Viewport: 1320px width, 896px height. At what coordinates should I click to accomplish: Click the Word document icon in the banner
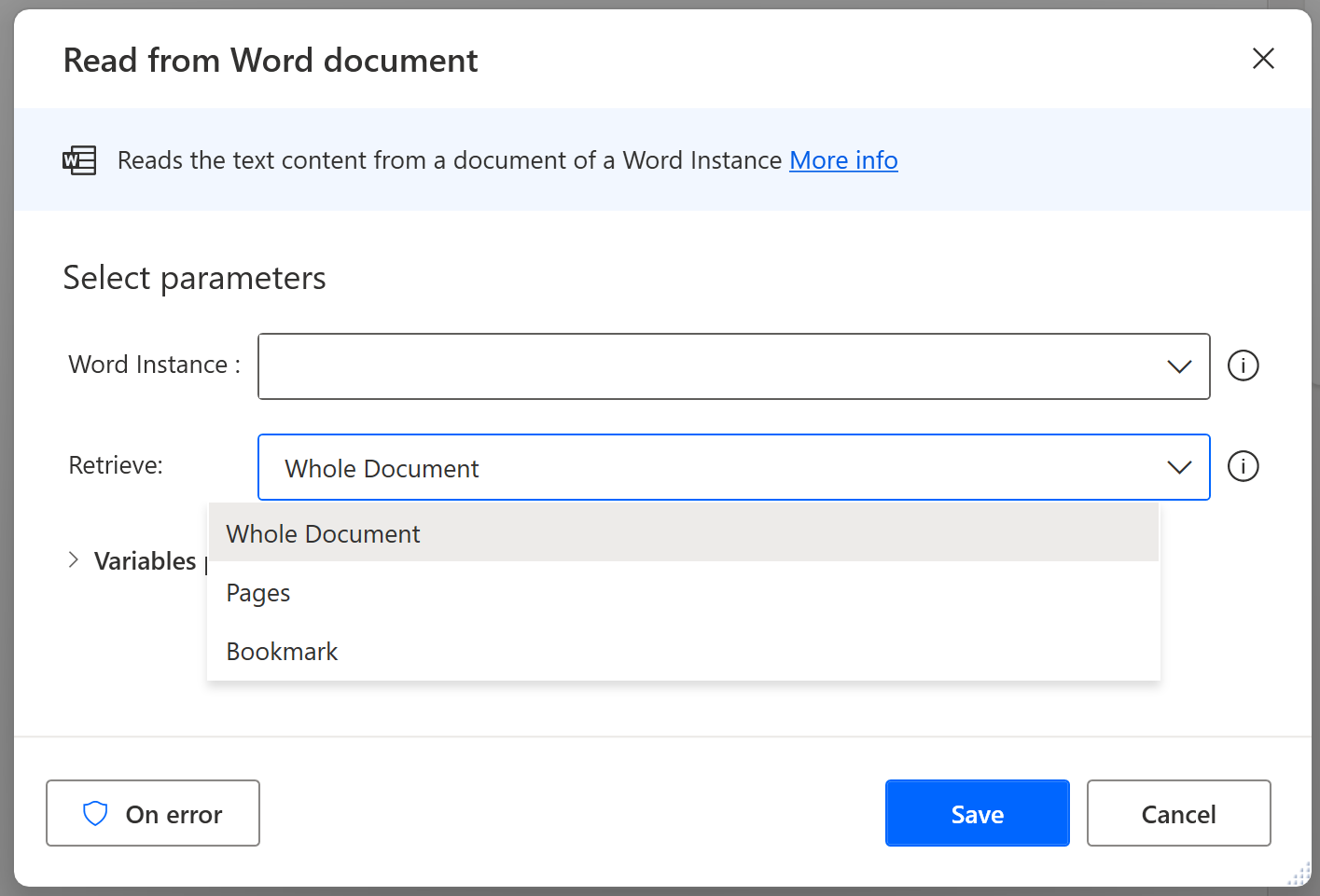coord(79,160)
